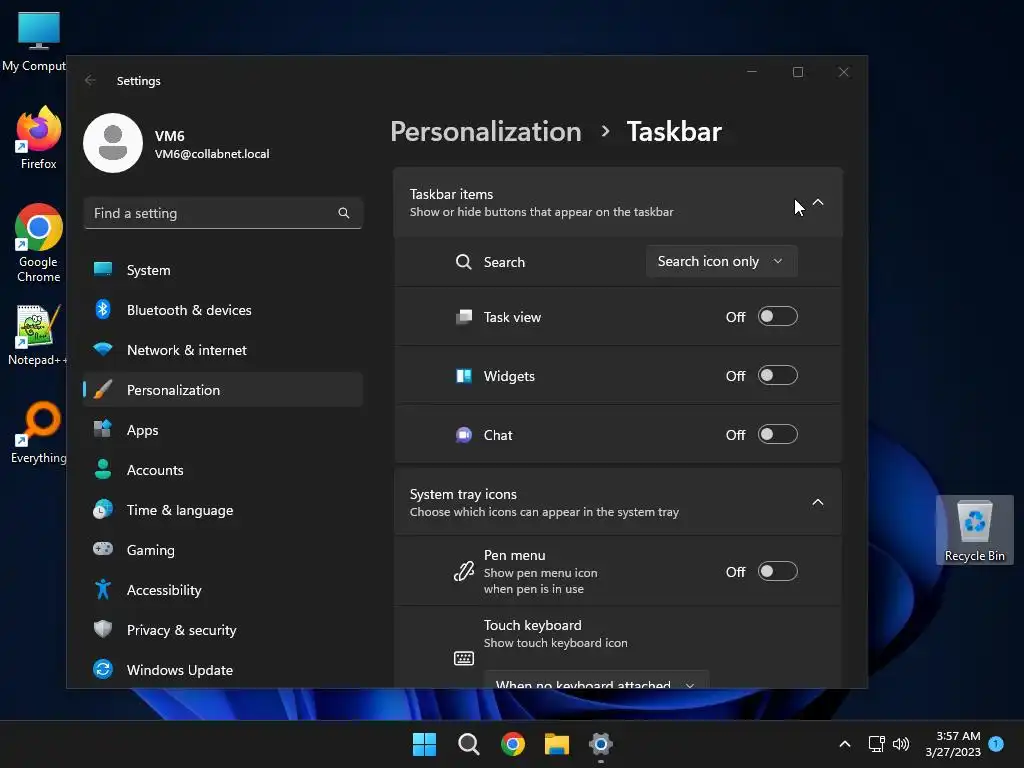Click the Accessibility figure icon
The width and height of the screenshot is (1024, 768).
(103, 589)
